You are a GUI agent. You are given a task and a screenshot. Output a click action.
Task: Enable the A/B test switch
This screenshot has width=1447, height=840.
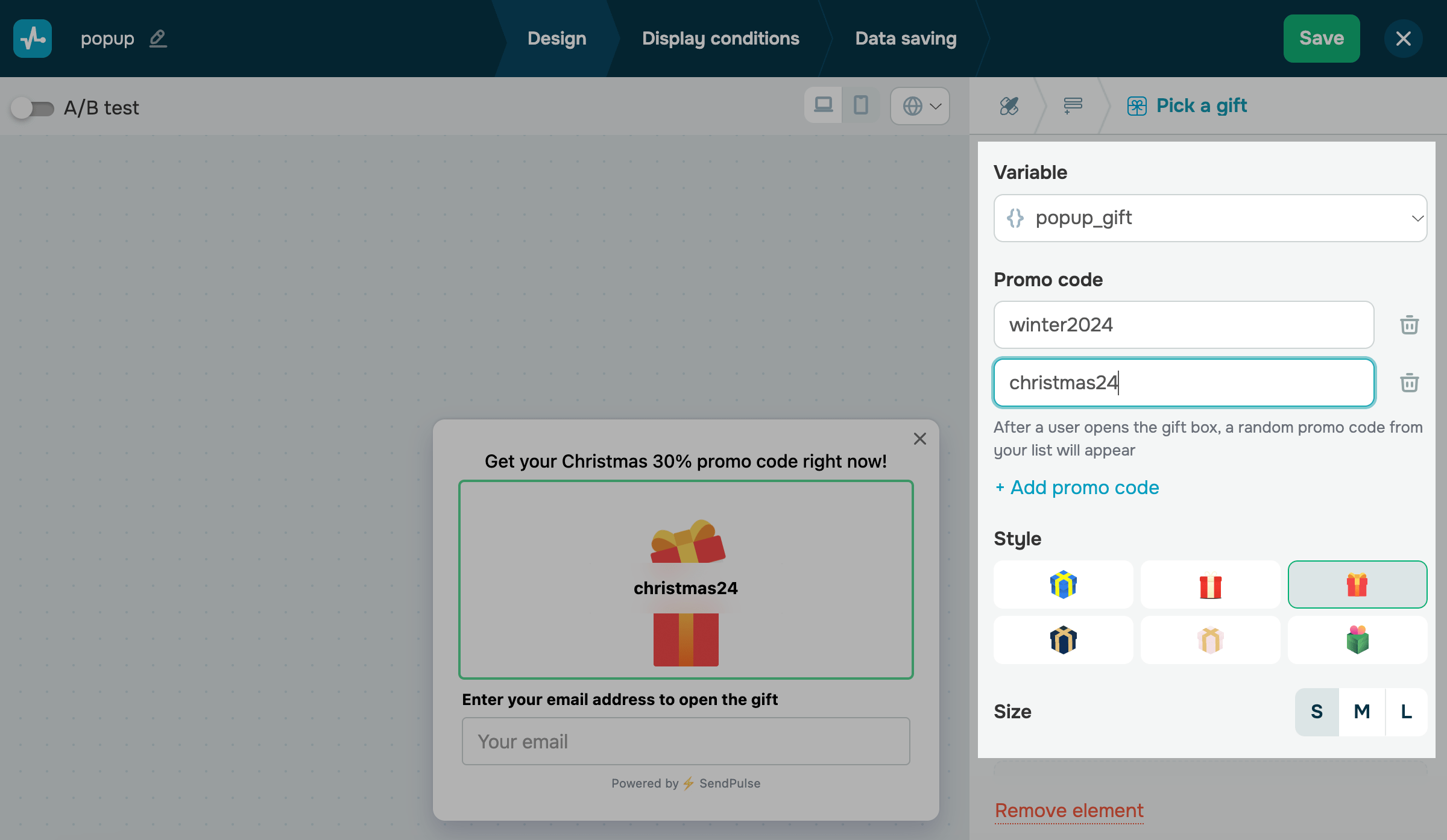[x=33, y=108]
